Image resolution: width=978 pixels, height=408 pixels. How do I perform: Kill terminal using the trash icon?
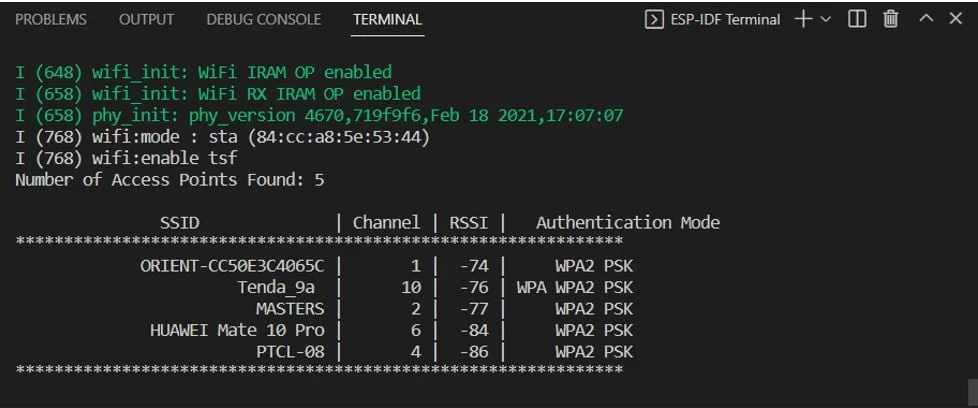(891, 19)
